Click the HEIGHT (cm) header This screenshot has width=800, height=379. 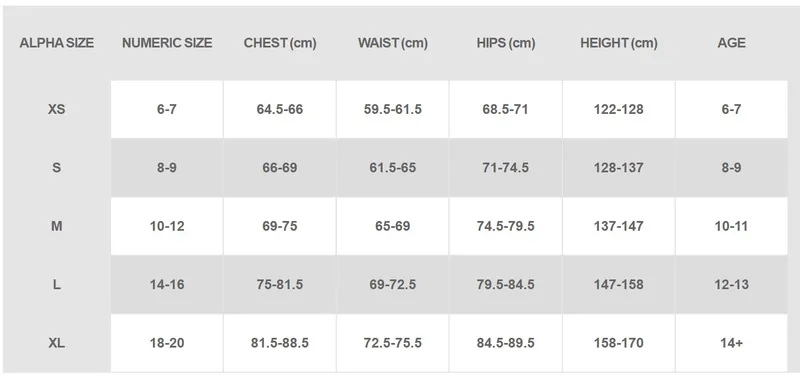point(618,43)
